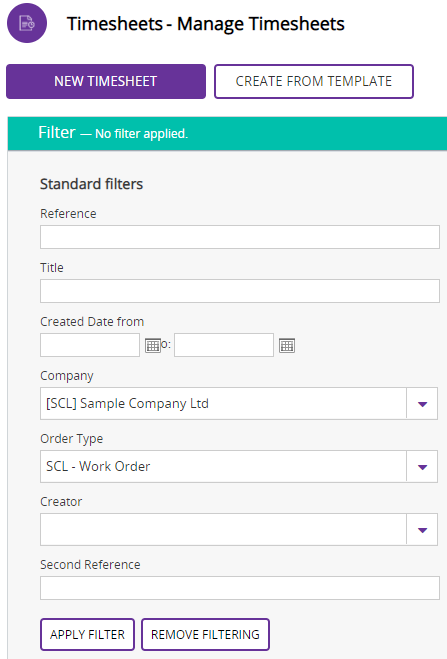Open calendar picker for Created Date from
This screenshot has height=659, width=447.
click(153, 345)
